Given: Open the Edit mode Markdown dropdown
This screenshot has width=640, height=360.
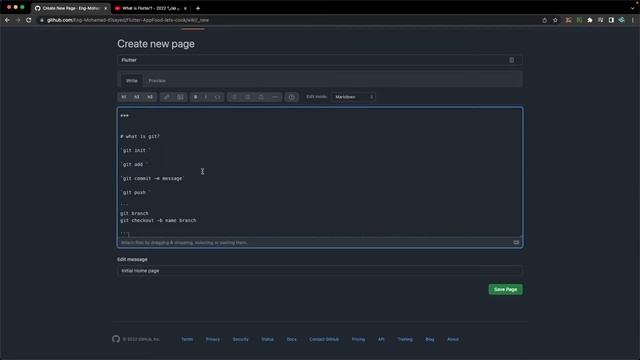Looking at the screenshot, I should pos(353,97).
